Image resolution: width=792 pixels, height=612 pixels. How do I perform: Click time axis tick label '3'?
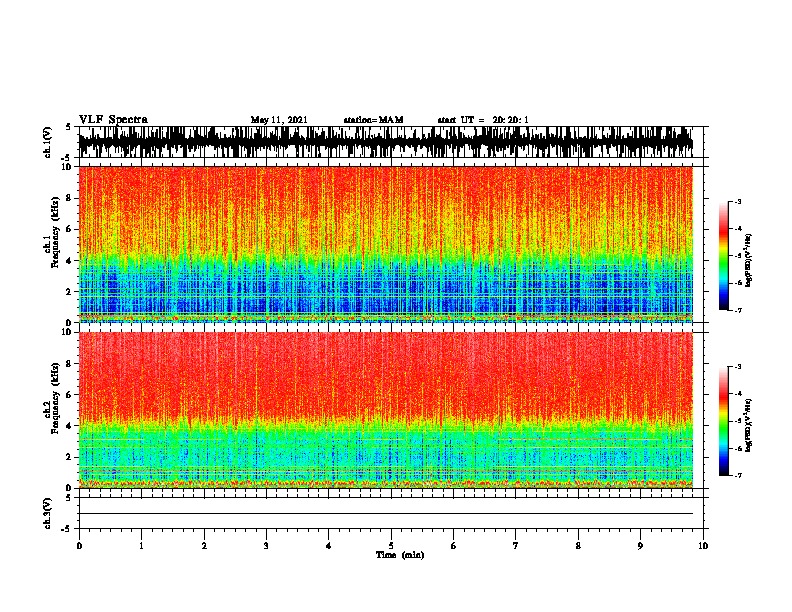[266, 545]
